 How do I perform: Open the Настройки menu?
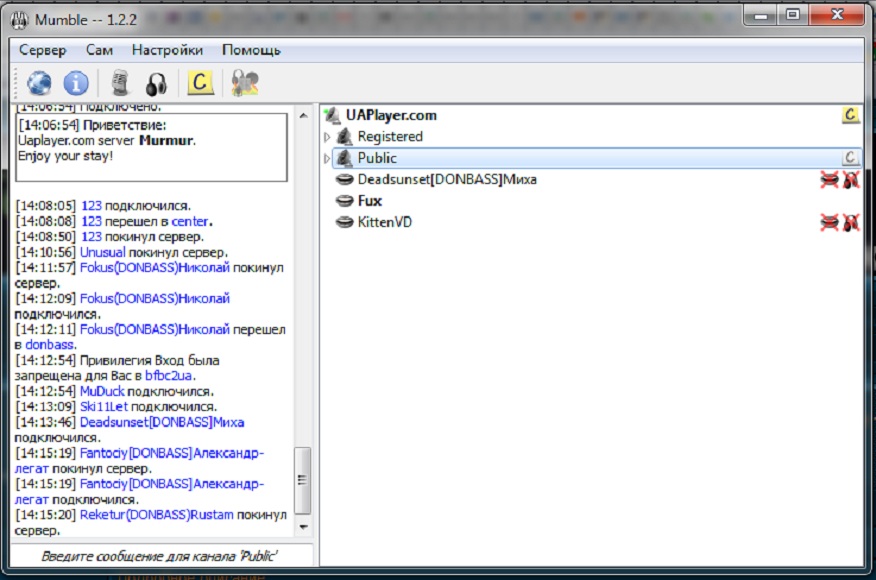[167, 50]
